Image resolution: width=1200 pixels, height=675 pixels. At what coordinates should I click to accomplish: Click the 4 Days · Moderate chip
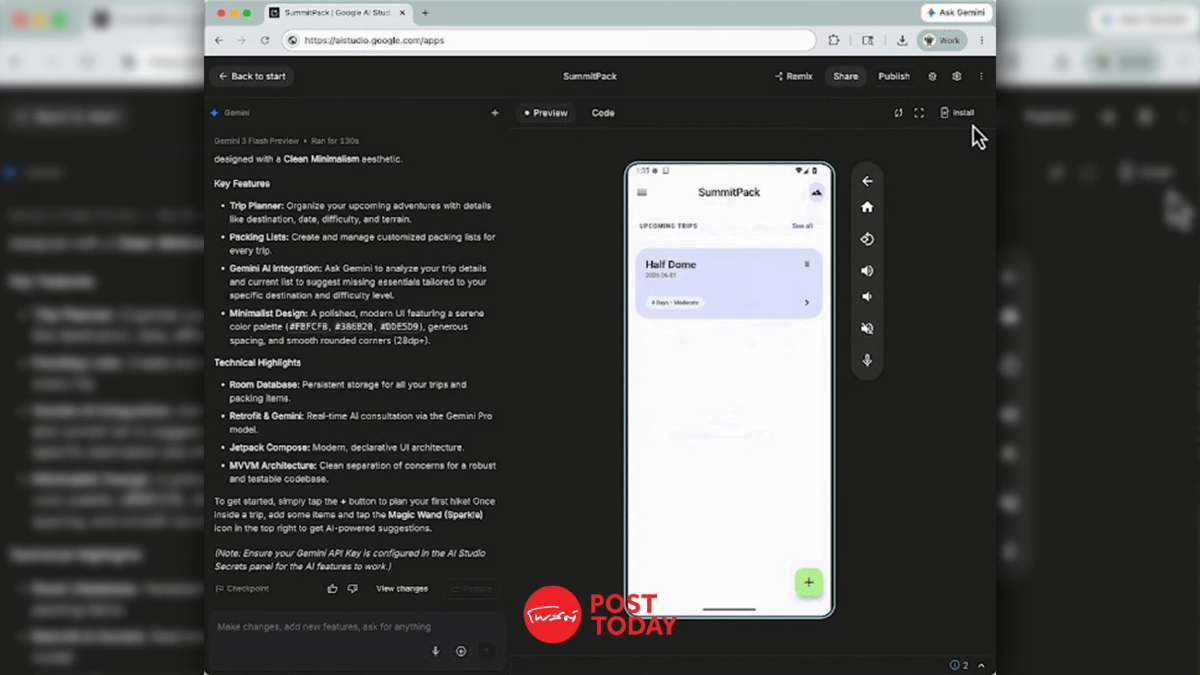(675, 302)
